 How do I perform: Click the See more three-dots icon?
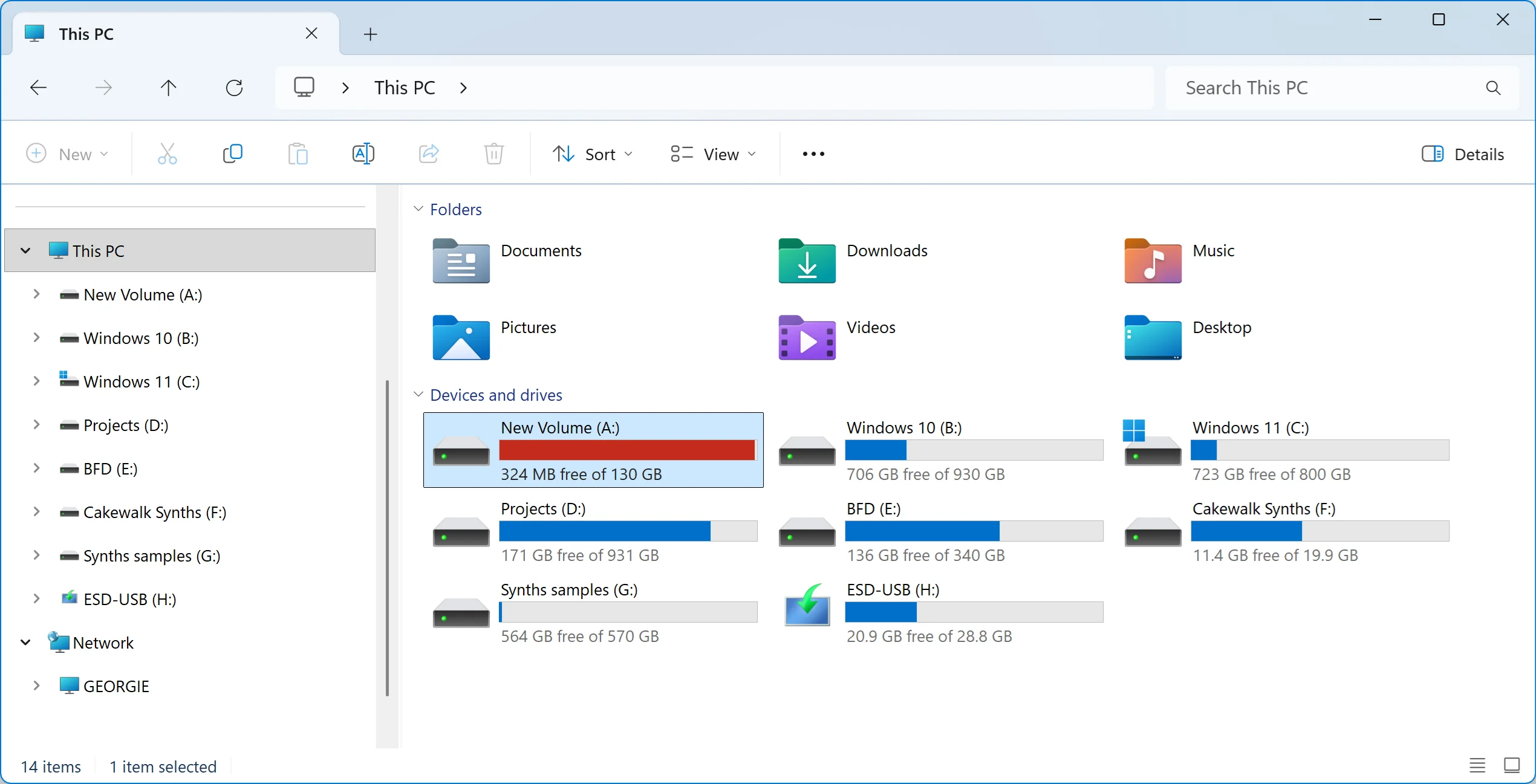pyautogui.click(x=813, y=154)
